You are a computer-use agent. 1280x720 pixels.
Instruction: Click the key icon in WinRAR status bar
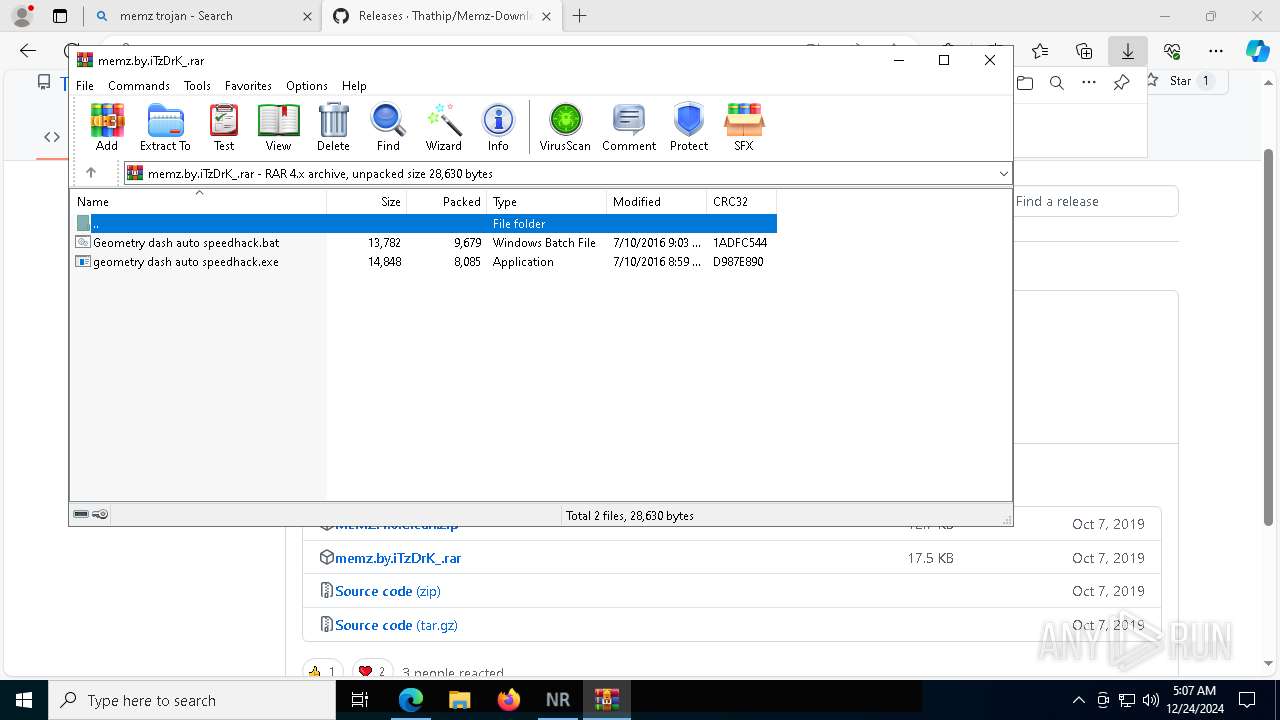click(100, 514)
